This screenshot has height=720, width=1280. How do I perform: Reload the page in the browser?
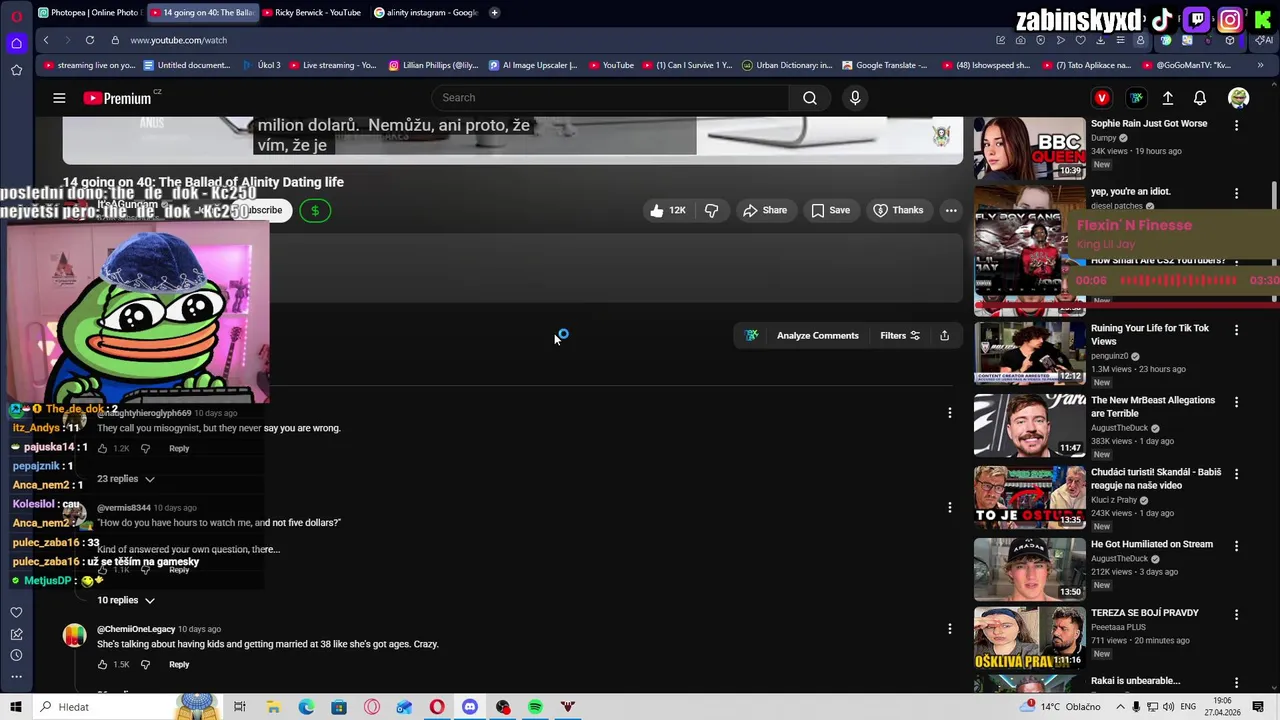(x=90, y=40)
